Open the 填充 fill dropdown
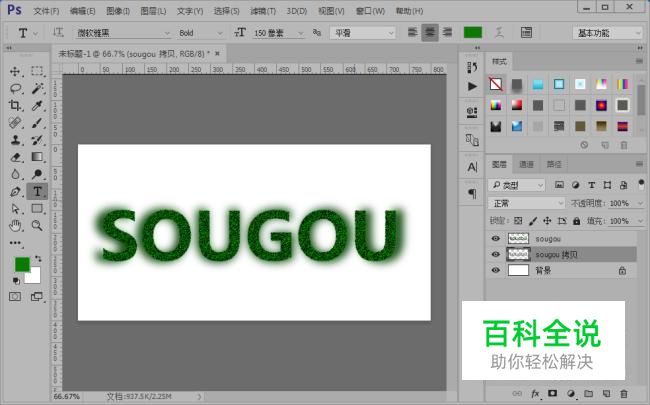 [640, 221]
